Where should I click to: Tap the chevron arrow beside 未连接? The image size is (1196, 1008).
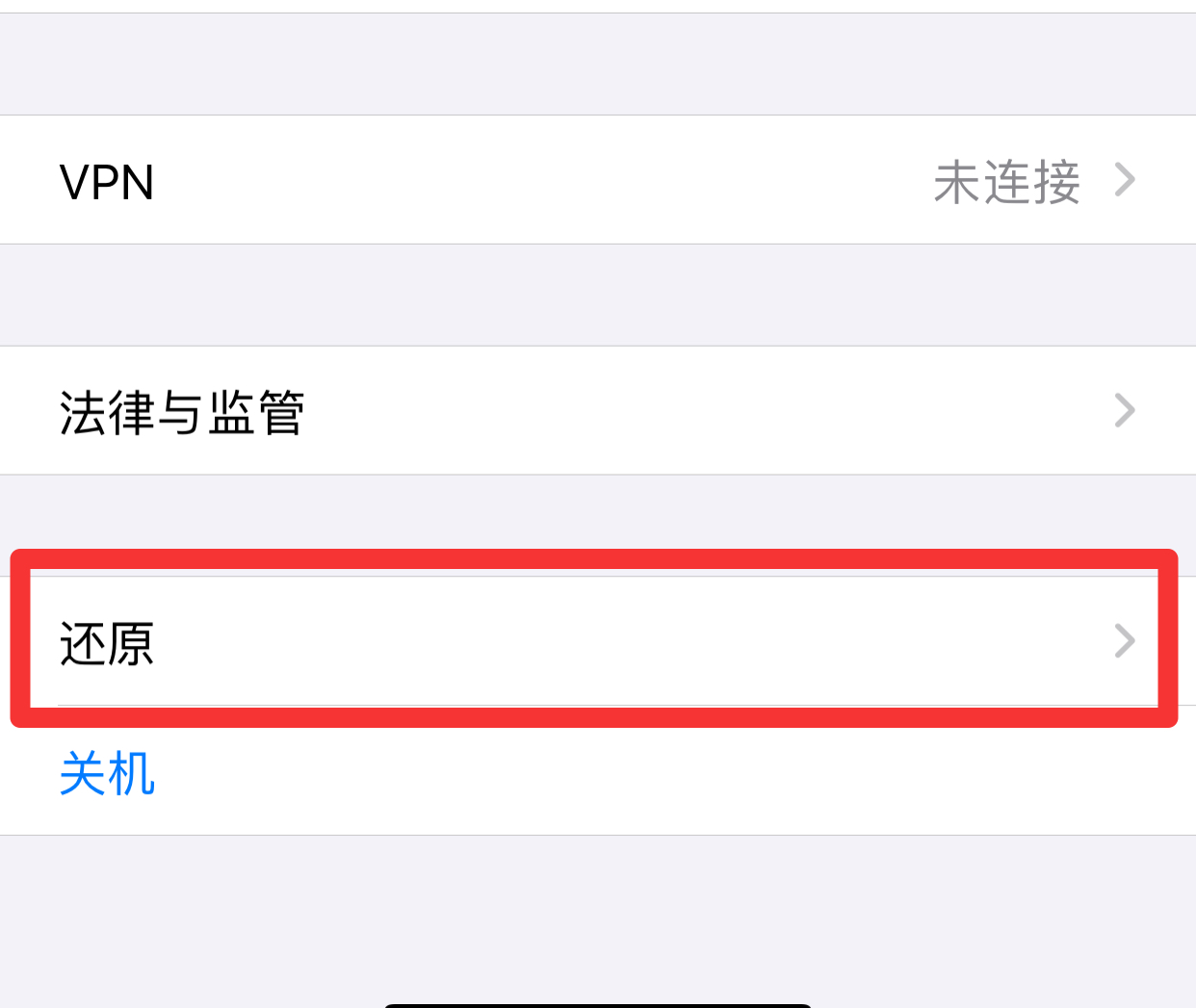[1125, 180]
